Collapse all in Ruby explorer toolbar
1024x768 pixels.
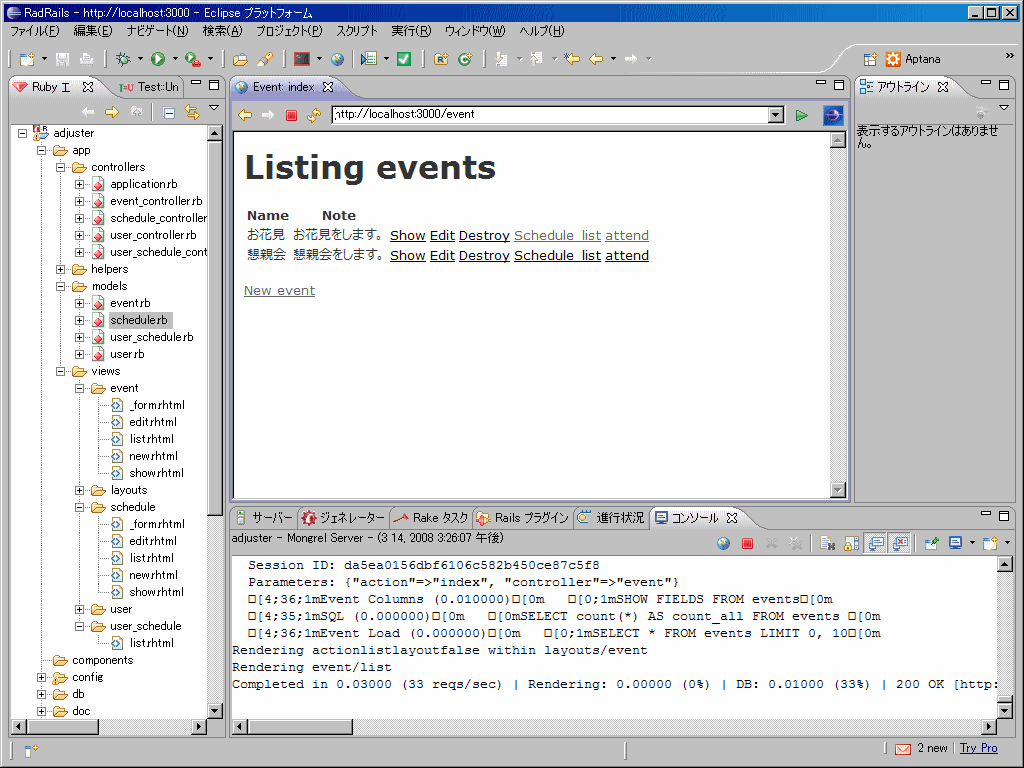pos(168,112)
